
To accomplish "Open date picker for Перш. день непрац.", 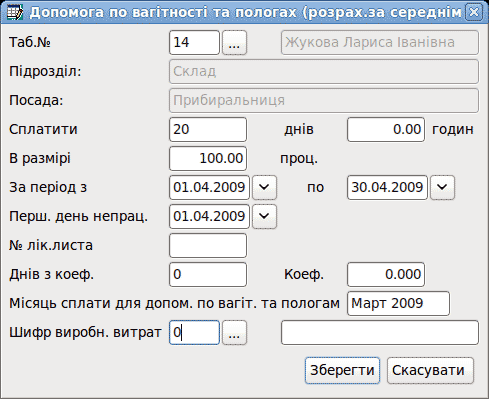I will [264, 216].
